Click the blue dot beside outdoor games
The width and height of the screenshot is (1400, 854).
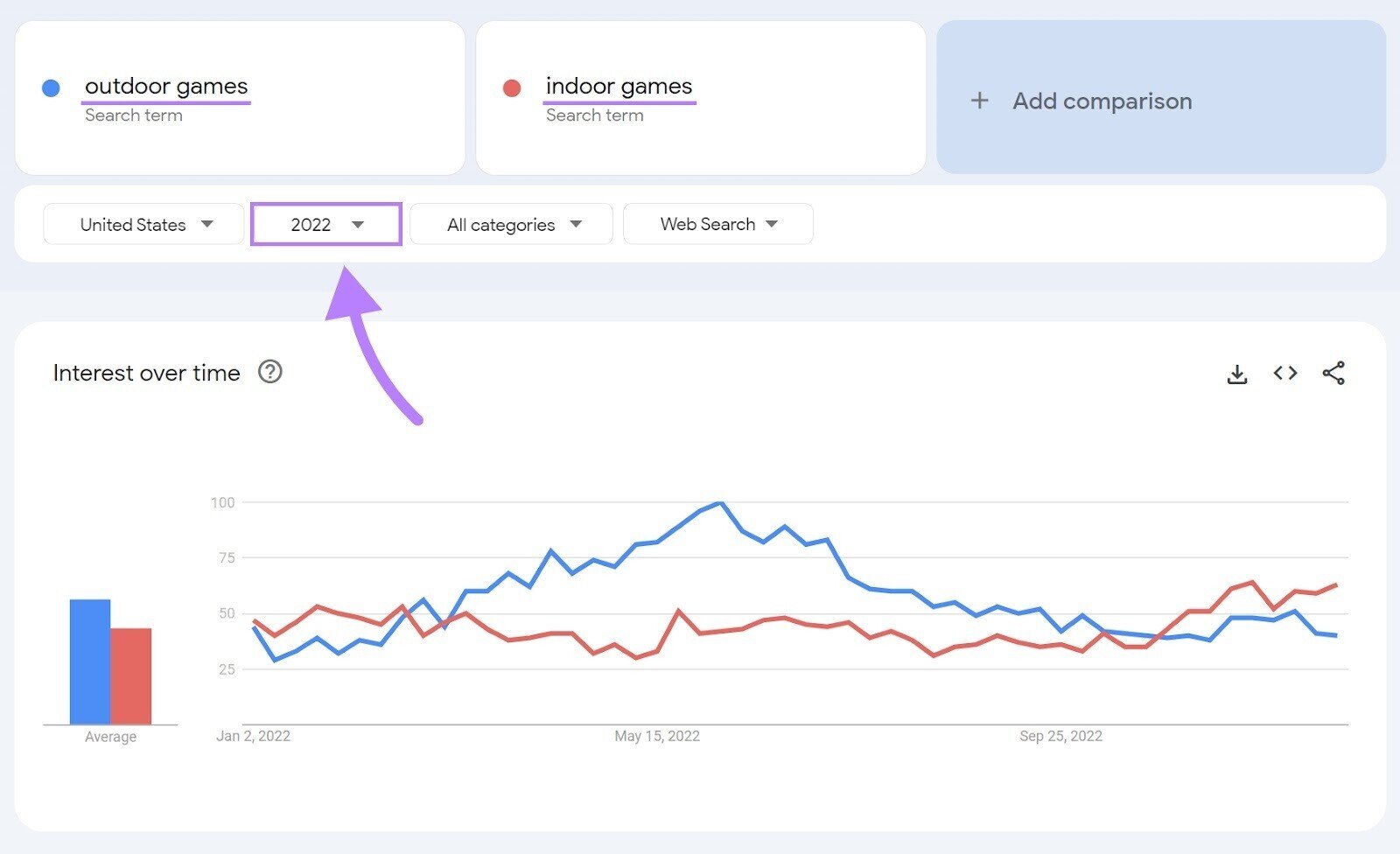pyautogui.click(x=52, y=87)
